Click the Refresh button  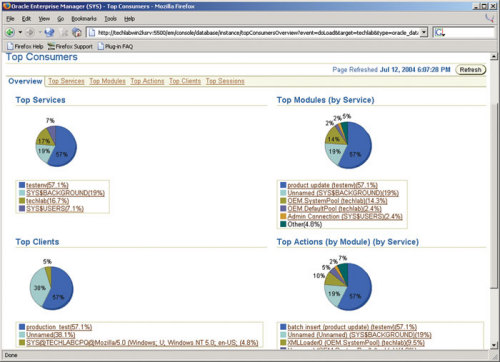pyautogui.click(x=470, y=70)
